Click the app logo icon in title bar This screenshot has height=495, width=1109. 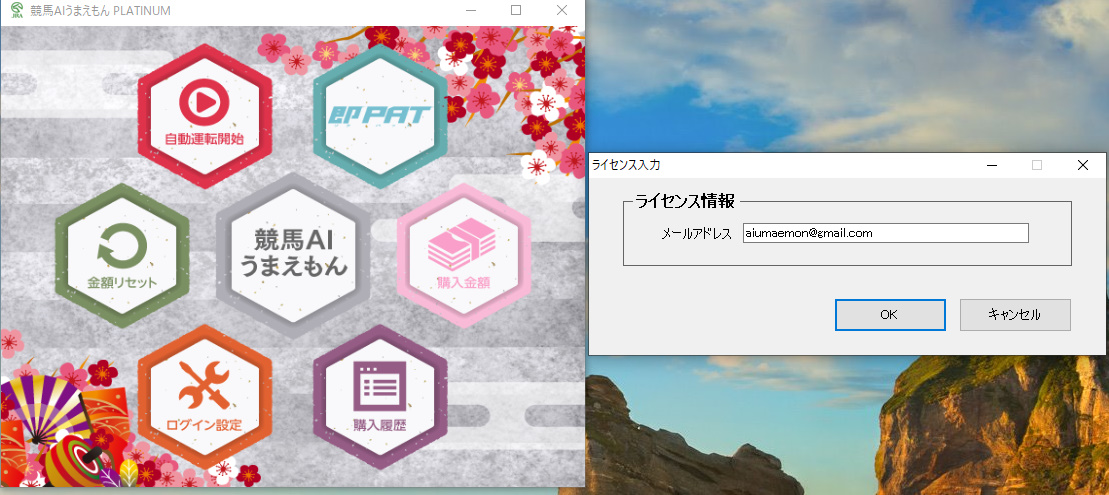[x=17, y=11]
